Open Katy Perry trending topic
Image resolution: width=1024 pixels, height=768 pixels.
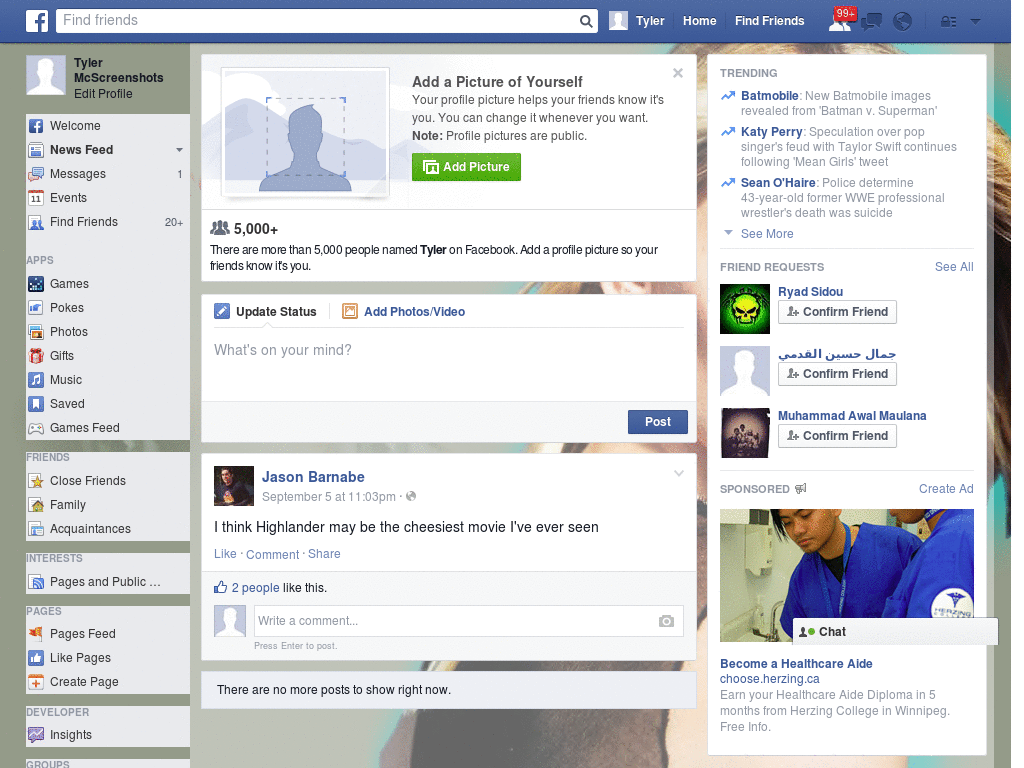(x=771, y=132)
